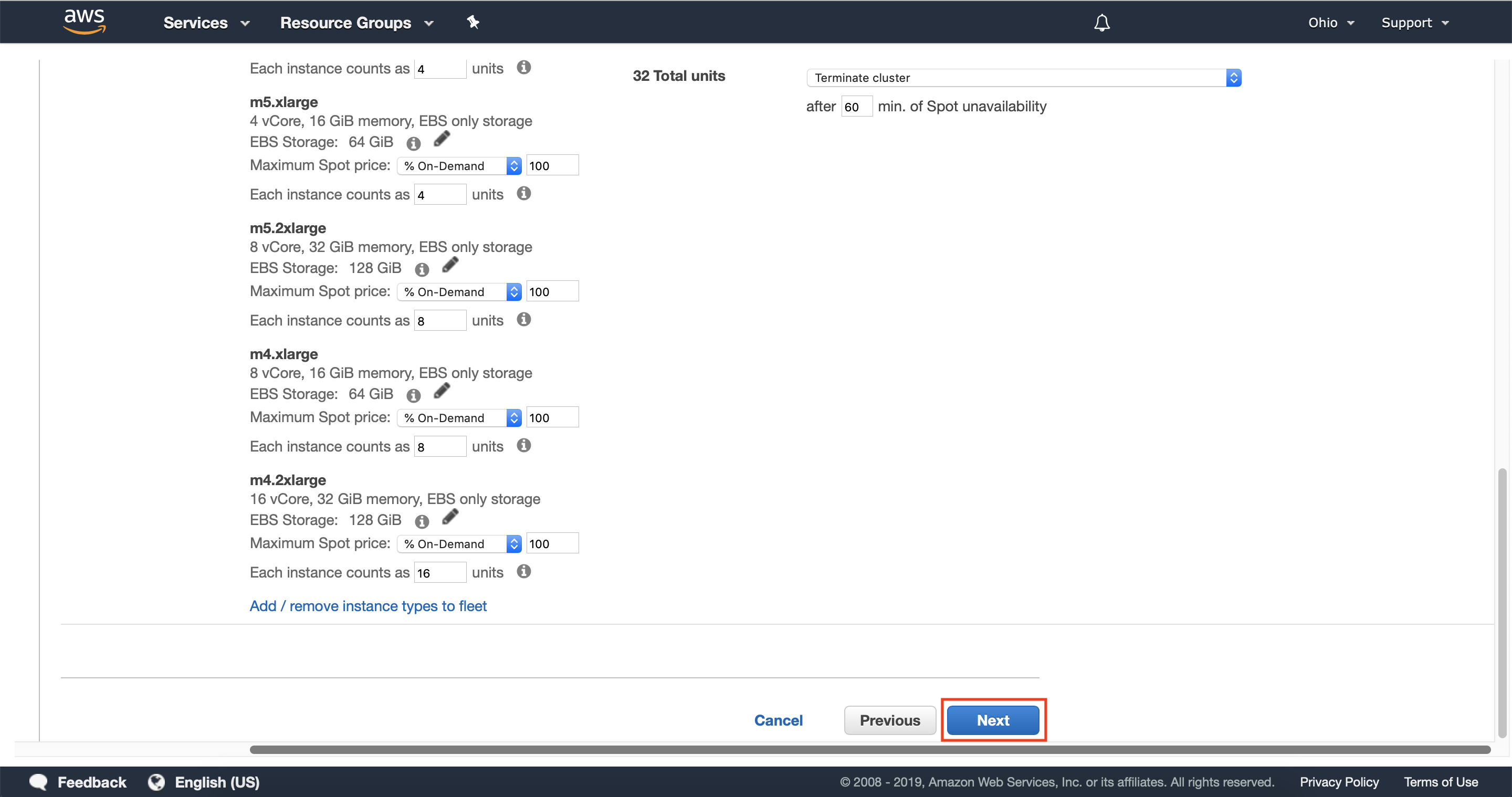The width and height of the screenshot is (1512, 797).
Task: Open the Terminate cluster dropdown
Action: pyautogui.click(x=1023, y=78)
